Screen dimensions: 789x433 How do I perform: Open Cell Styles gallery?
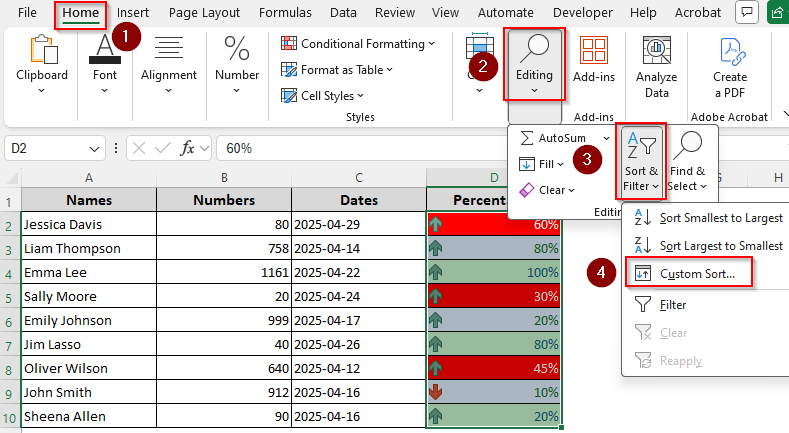tap(323, 96)
